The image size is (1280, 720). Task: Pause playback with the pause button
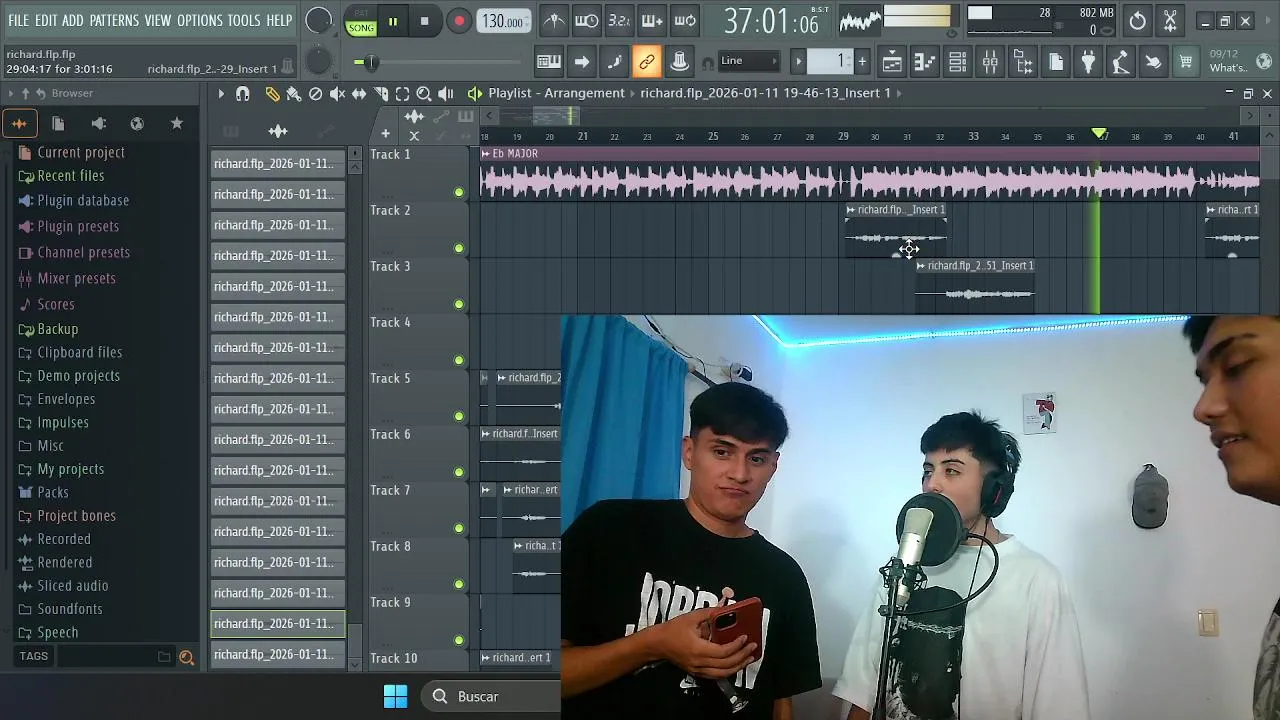tap(393, 20)
